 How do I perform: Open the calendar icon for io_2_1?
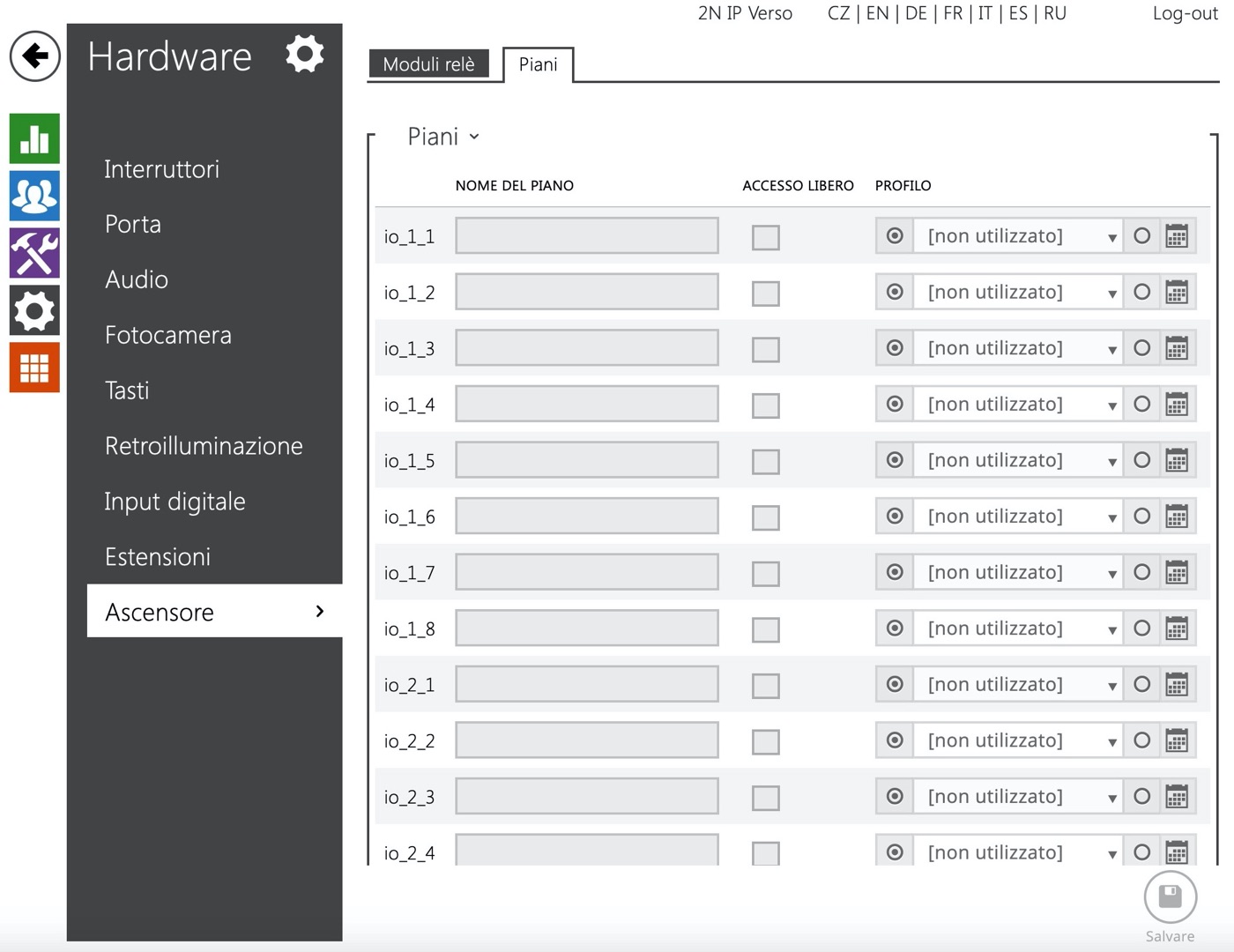tap(1177, 685)
